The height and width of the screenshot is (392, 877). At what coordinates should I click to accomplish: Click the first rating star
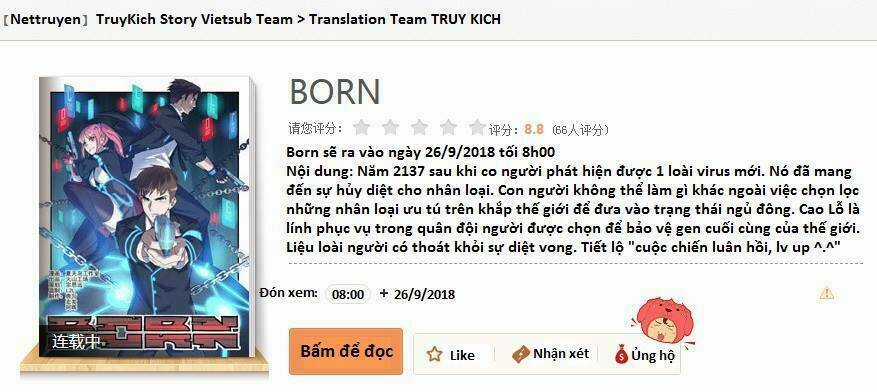(x=362, y=127)
